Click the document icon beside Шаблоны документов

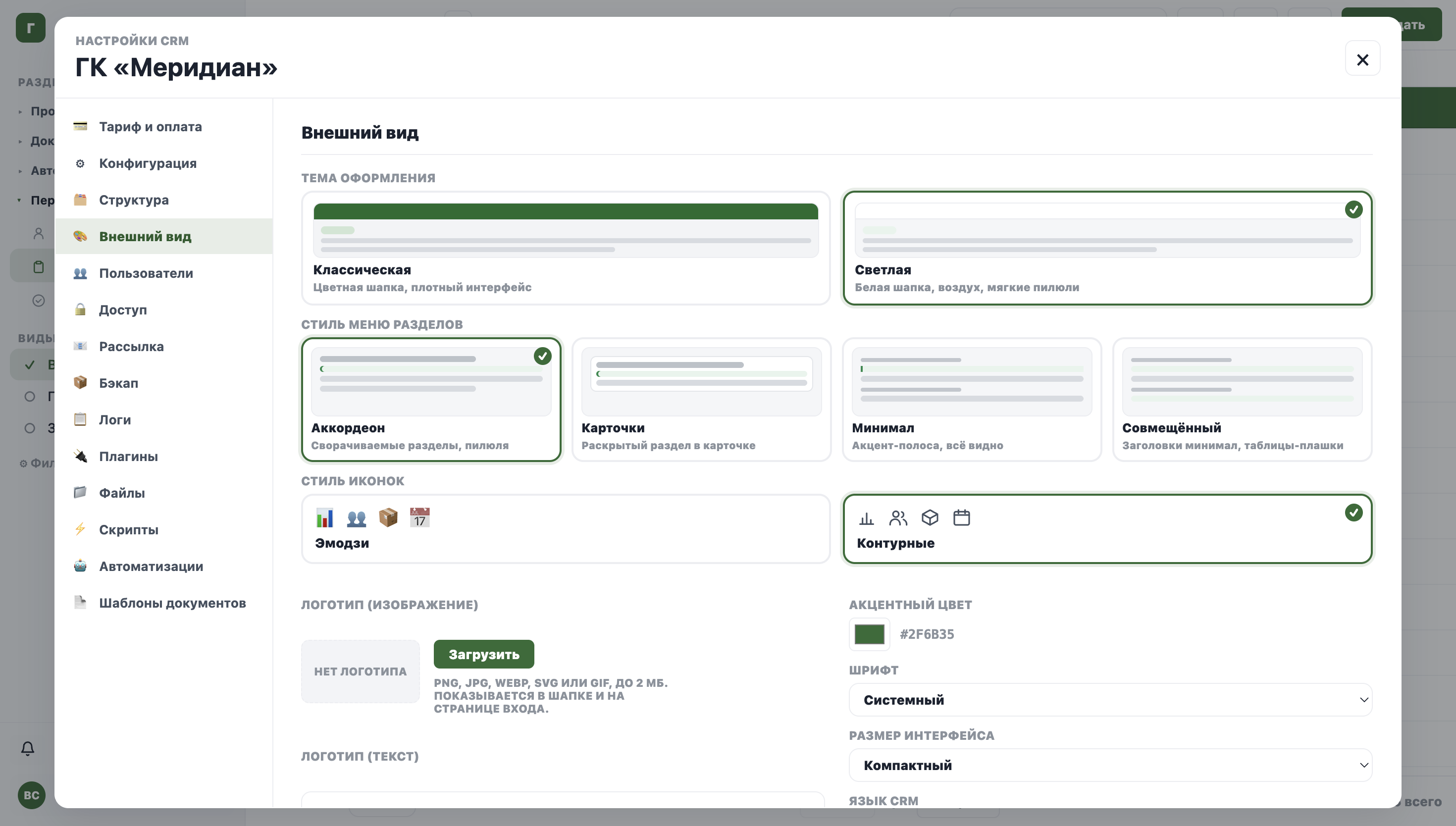[80, 602]
